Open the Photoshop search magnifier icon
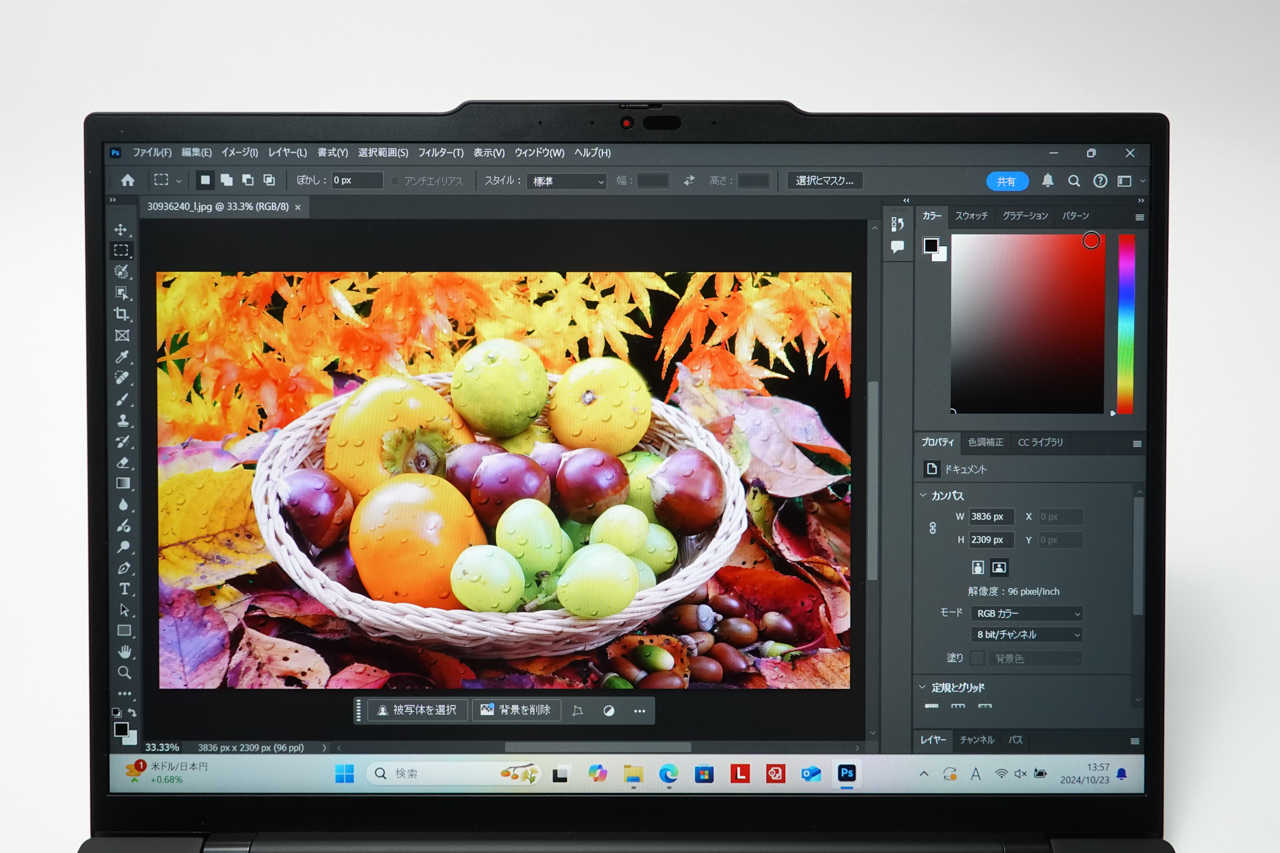 [1074, 181]
